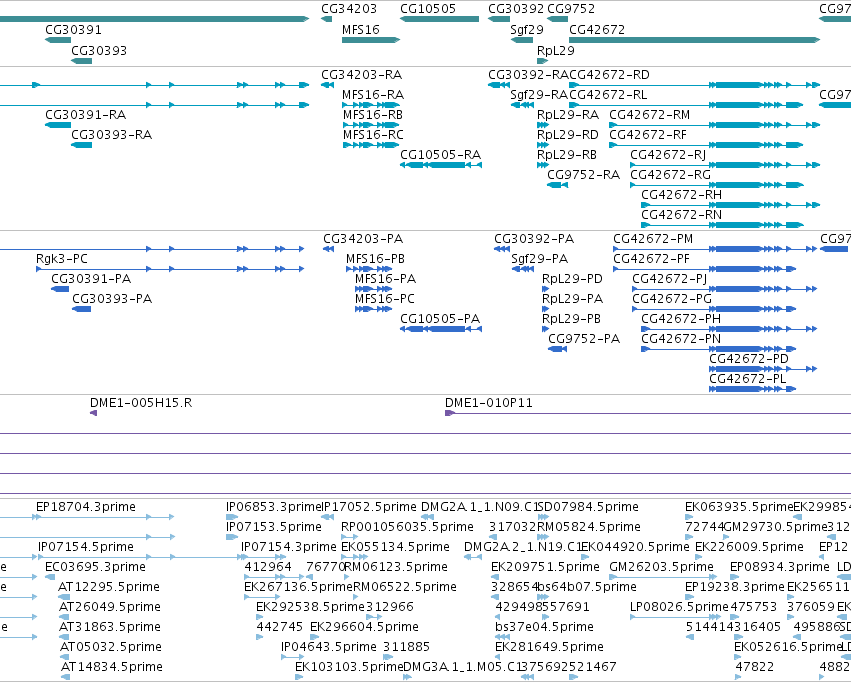The height and width of the screenshot is (682, 851).
Task: Select the RpL29-PD protein label
Action: [x=572, y=278]
